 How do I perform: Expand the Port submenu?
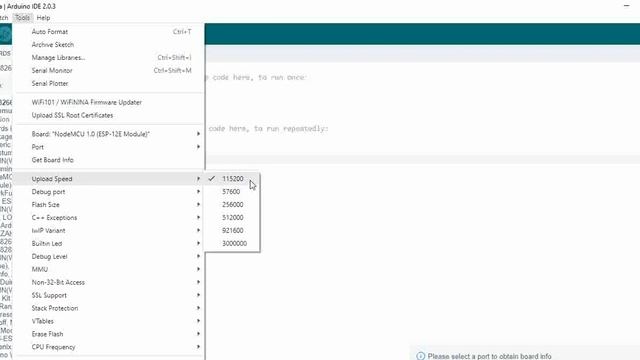pos(108,147)
